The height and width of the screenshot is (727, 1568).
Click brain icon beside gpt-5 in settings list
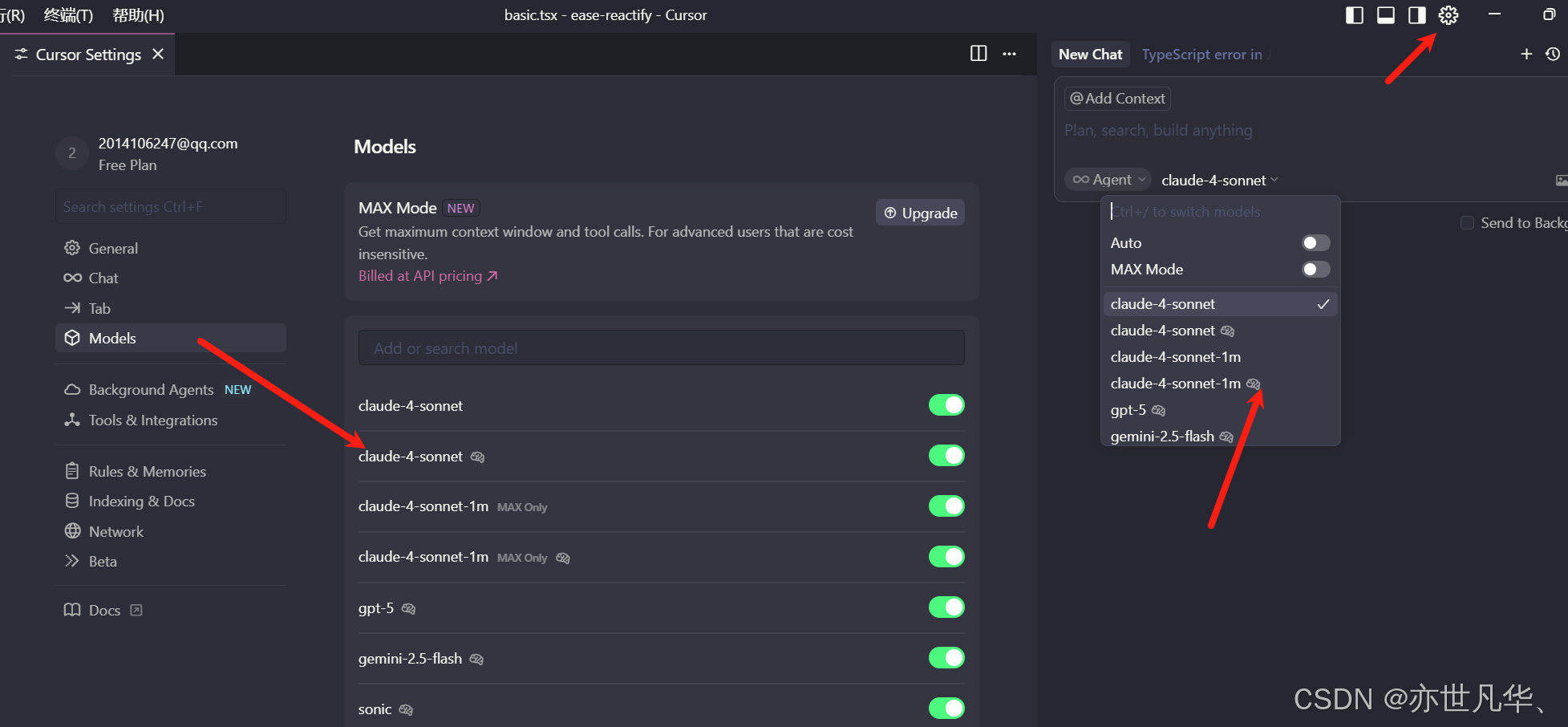coord(408,609)
